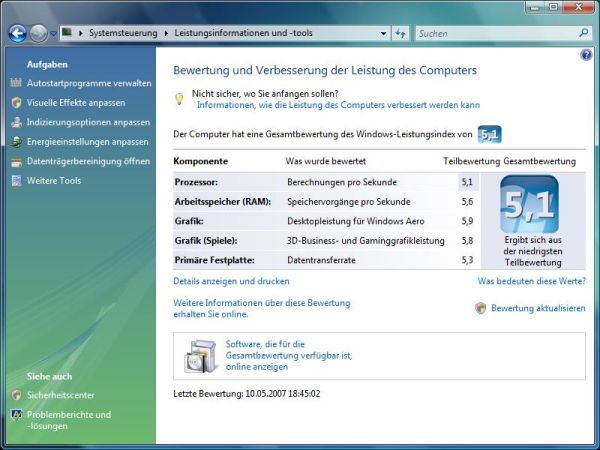The image size is (600, 450).
Task: Open Informationen, wie die Leistung verbessert werden kann
Action: [x=338, y=105]
